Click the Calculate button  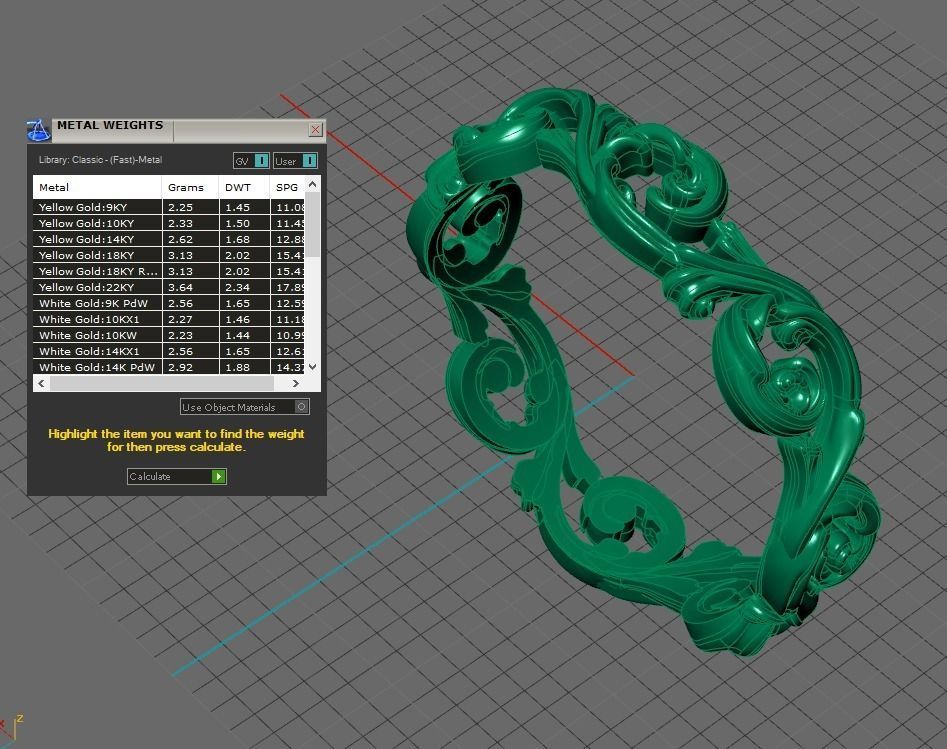click(x=176, y=477)
